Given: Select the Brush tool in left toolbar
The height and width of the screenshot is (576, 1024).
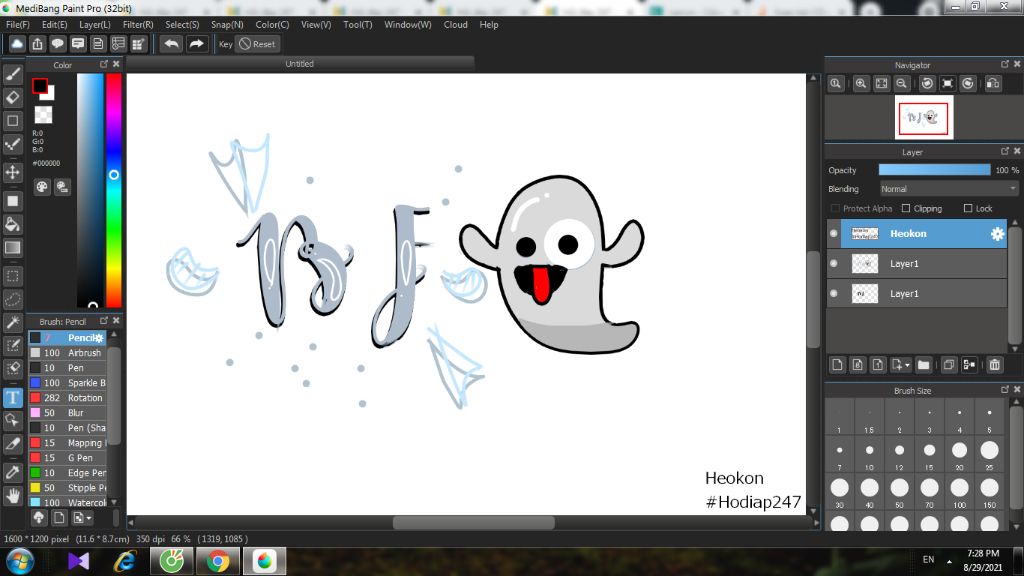Looking at the screenshot, I should click(12, 74).
